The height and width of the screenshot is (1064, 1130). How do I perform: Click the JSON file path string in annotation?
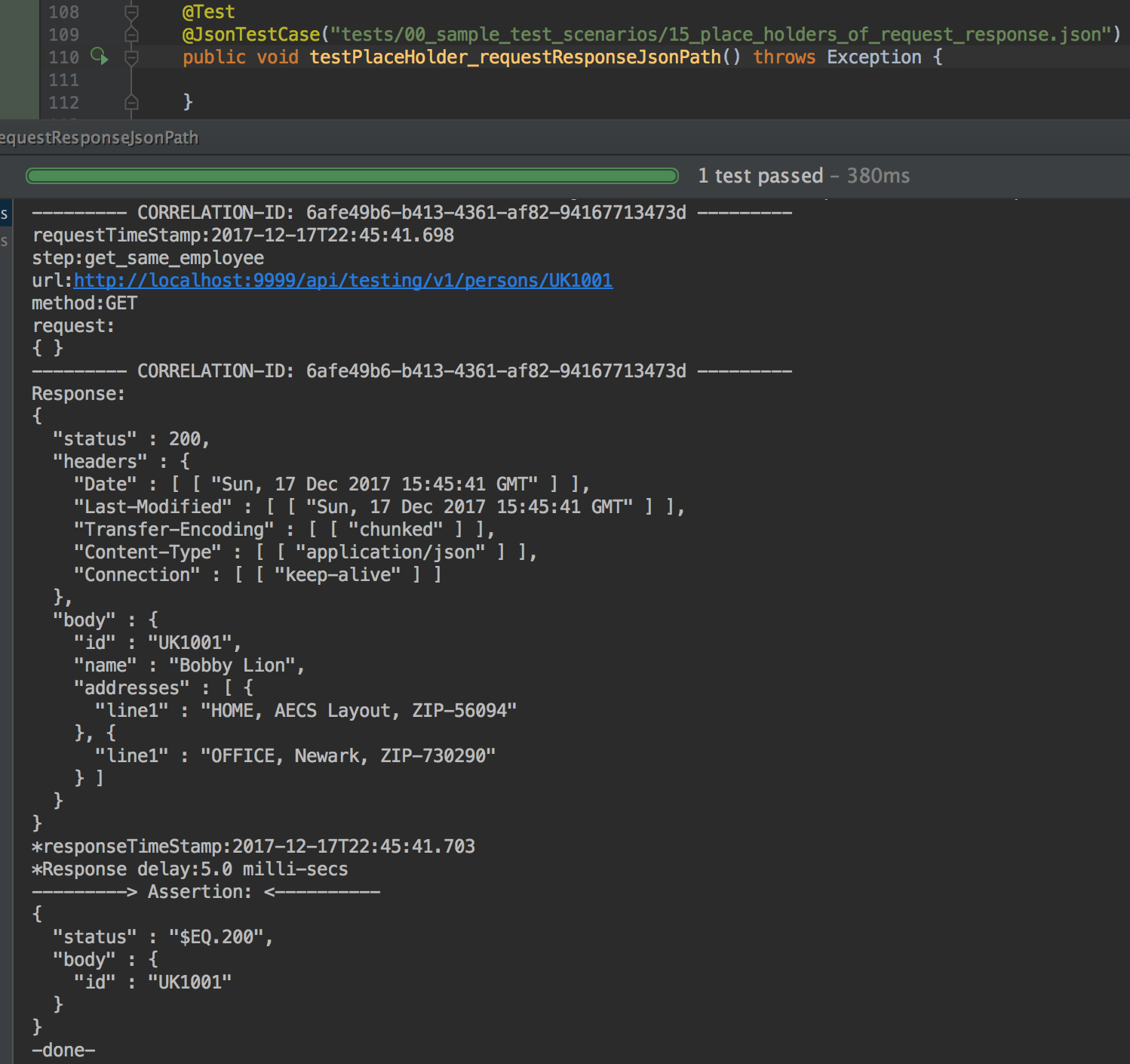(720, 35)
